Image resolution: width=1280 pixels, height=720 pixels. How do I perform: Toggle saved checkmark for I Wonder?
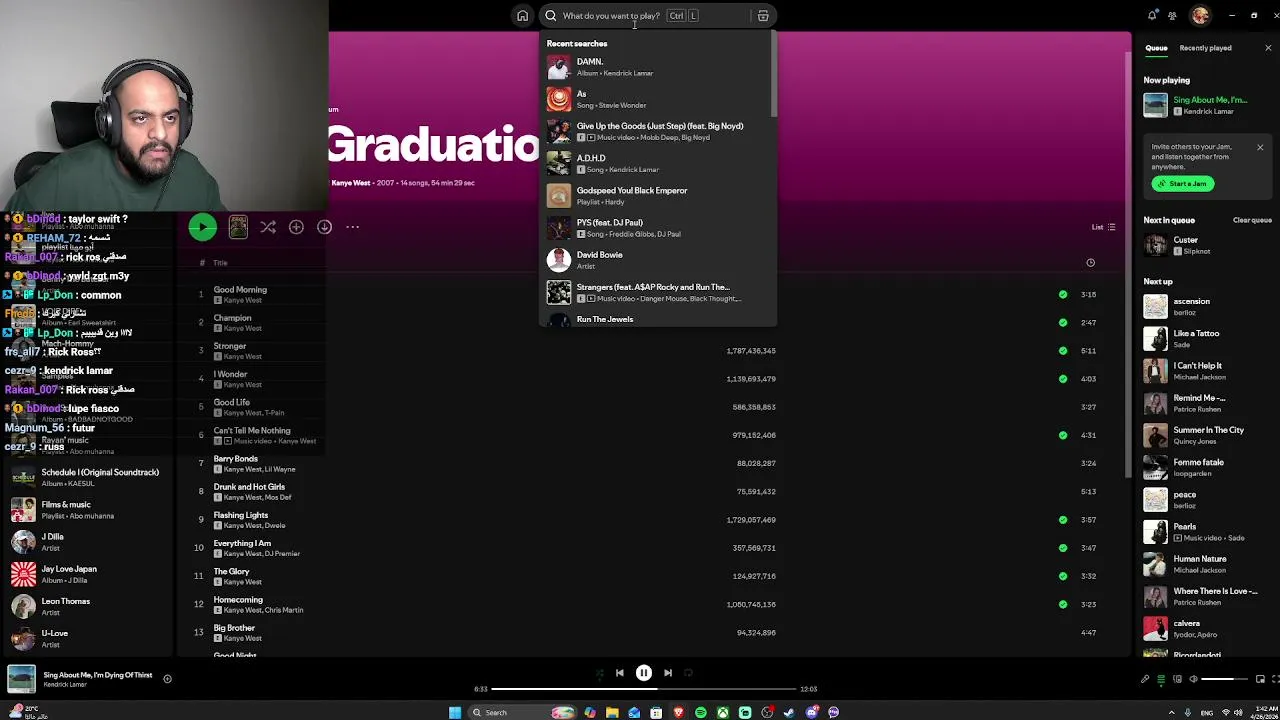click(x=1062, y=378)
